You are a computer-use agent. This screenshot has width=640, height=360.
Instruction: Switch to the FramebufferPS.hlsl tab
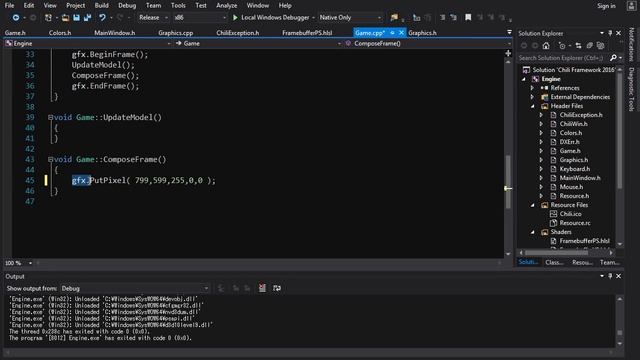(307, 33)
